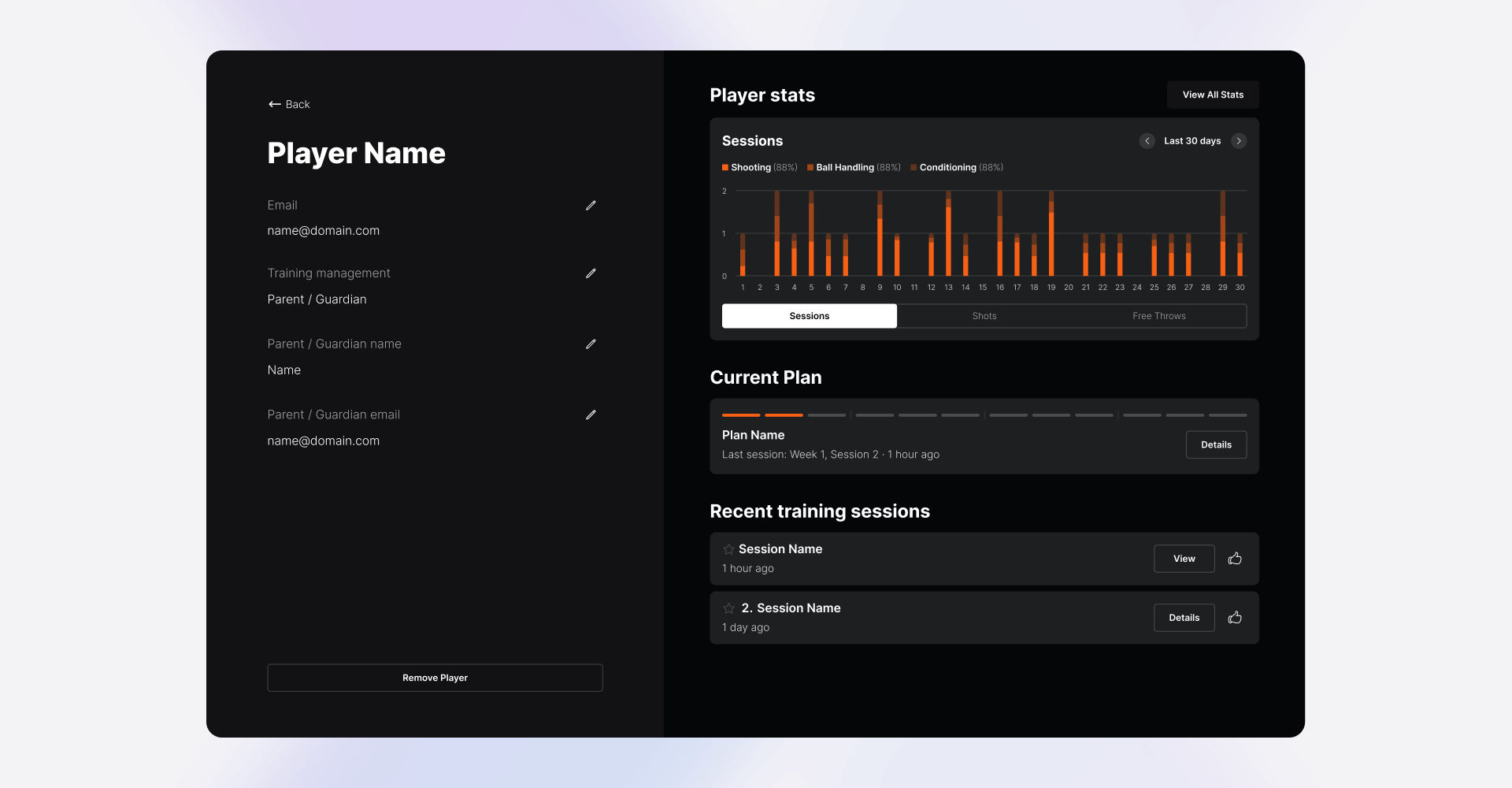The height and width of the screenshot is (788, 1512).
Task: Click the pencil icon beside Parent / Guardian email
Action: pyautogui.click(x=591, y=415)
